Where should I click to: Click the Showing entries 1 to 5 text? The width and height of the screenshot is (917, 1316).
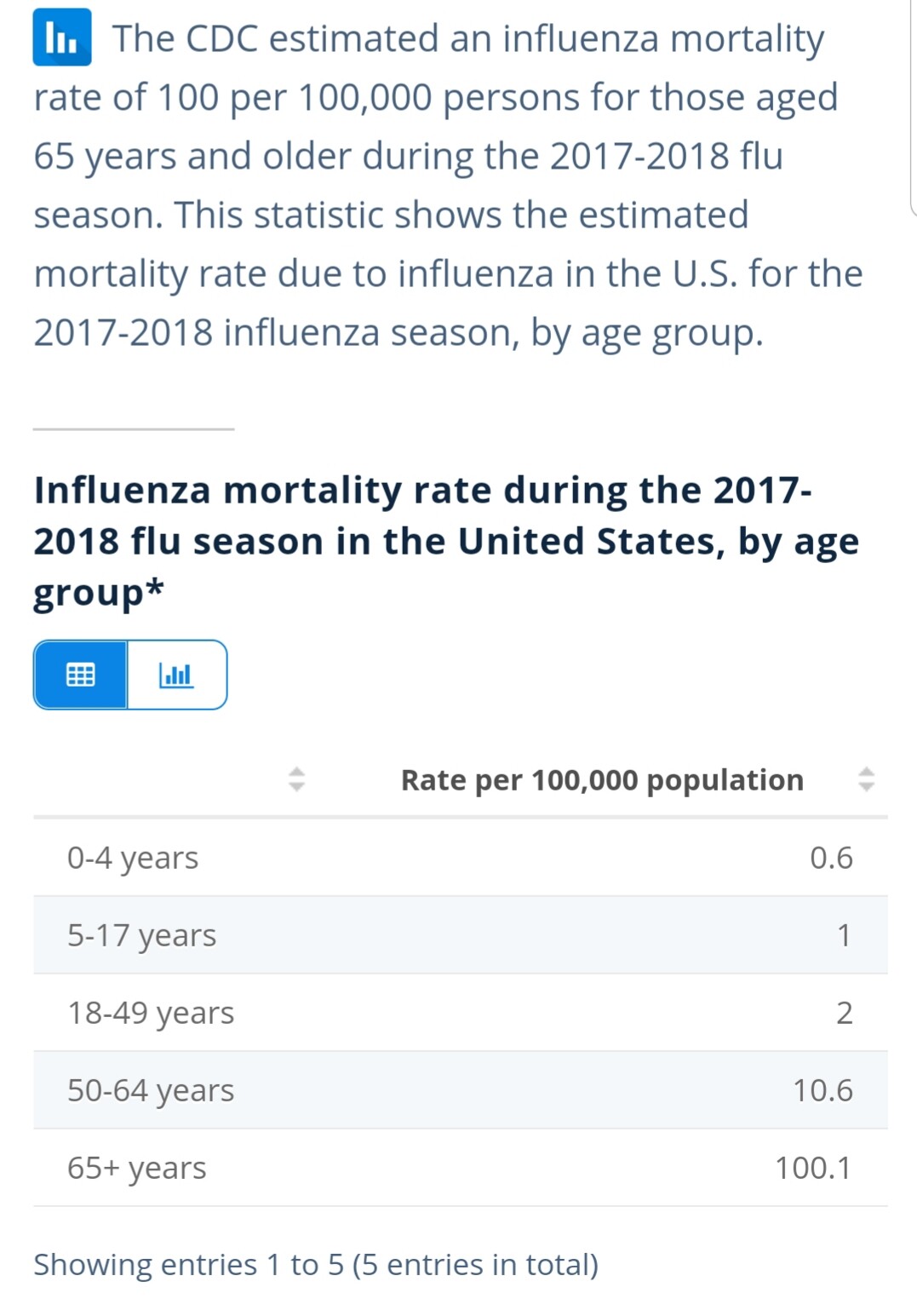tap(316, 1265)
